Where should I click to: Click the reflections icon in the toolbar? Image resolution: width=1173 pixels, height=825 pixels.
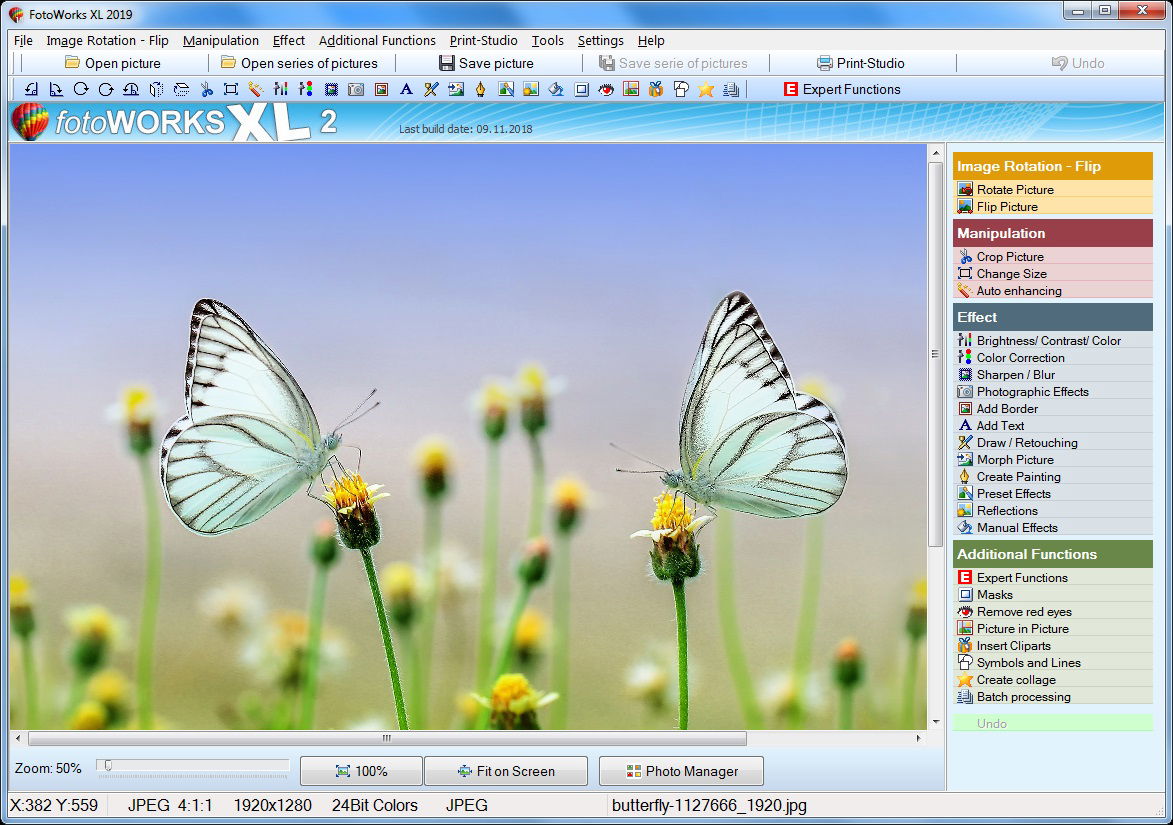pyautogui.click(x=530, y=90)
